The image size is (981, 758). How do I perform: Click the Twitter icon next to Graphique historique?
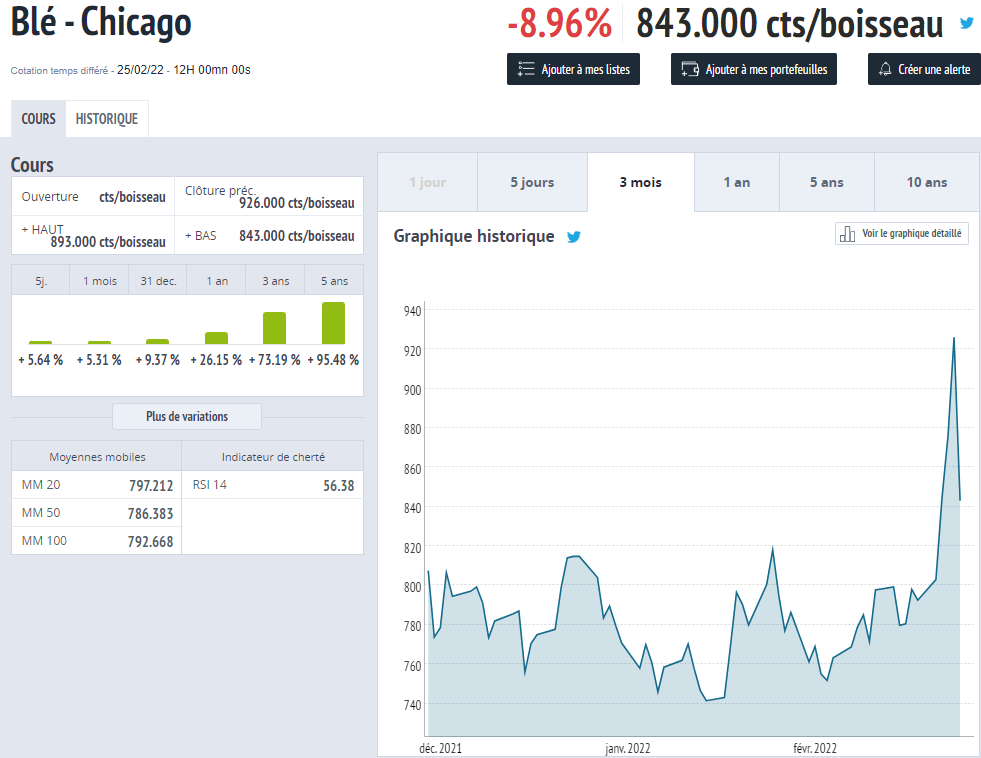pos(574,236)
